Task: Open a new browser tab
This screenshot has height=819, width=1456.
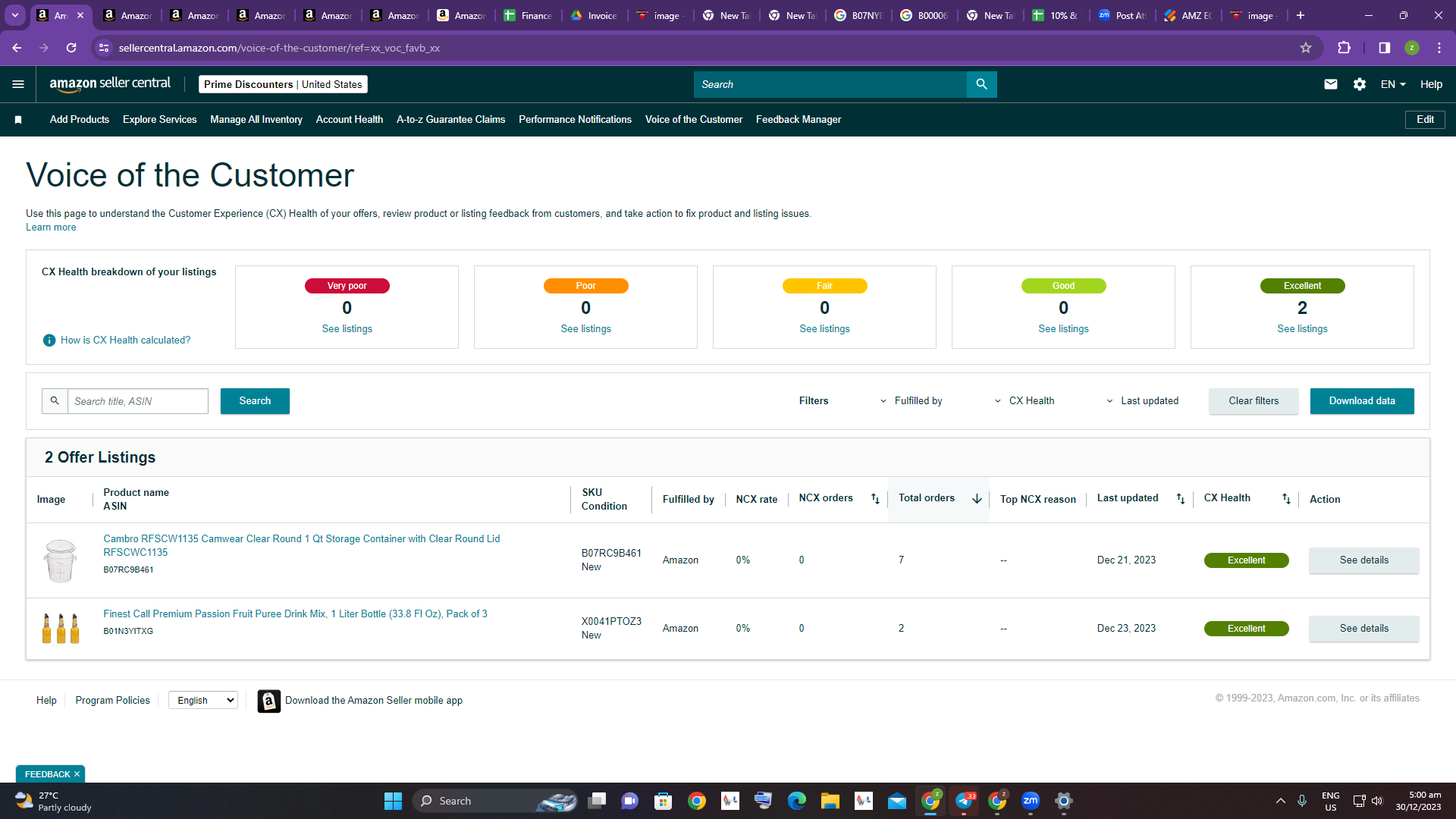Action: (1301, 15)
